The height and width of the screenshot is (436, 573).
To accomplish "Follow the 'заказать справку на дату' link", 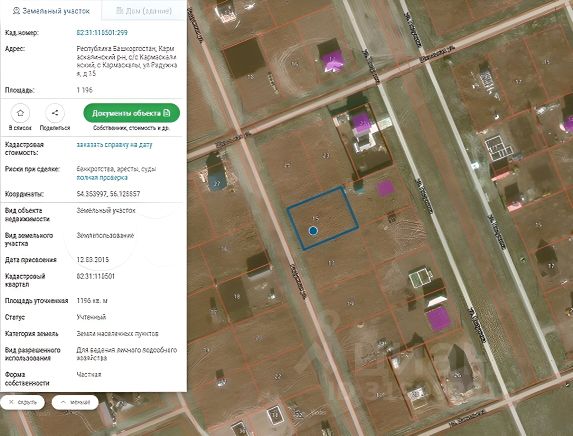I will click(x=114, y=145).
